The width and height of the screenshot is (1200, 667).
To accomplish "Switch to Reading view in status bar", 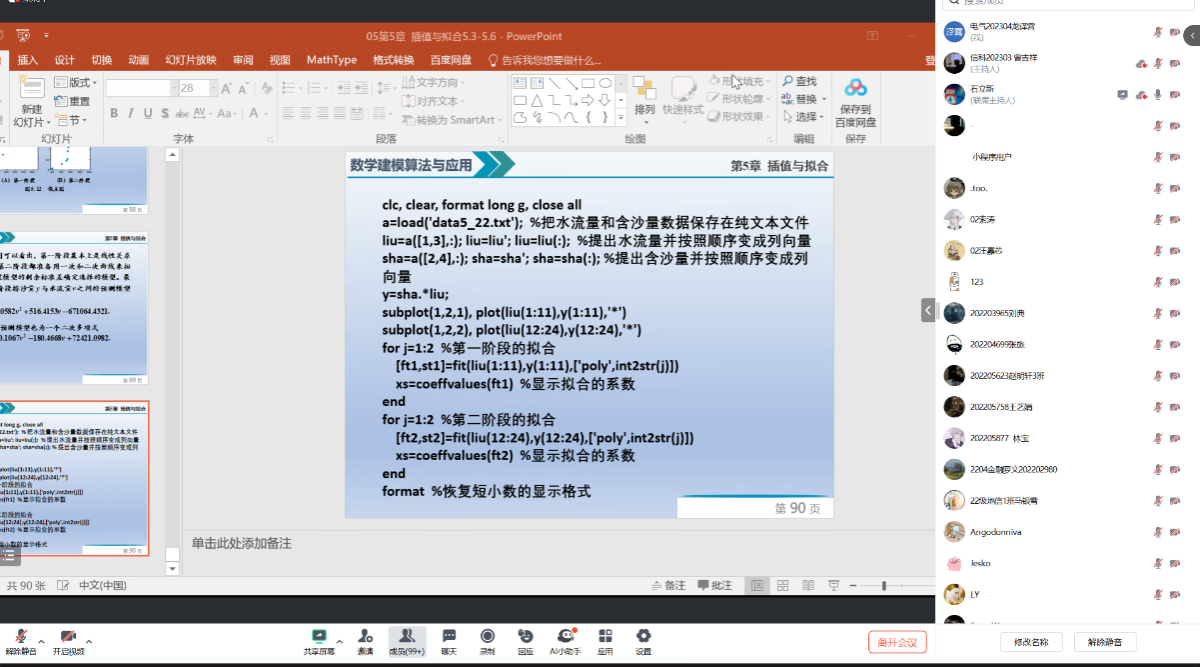I will click(808, 585).
